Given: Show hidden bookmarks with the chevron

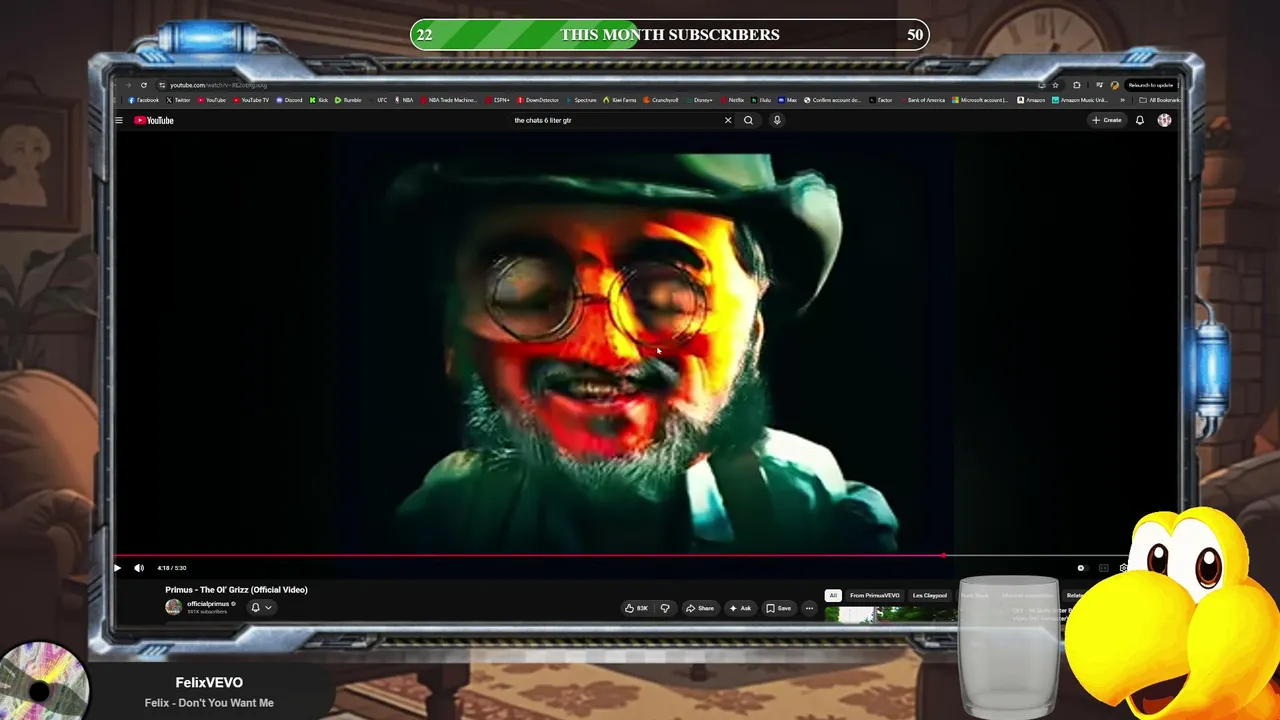Looking at the screenshot, I should click(x=1122, y=100).
